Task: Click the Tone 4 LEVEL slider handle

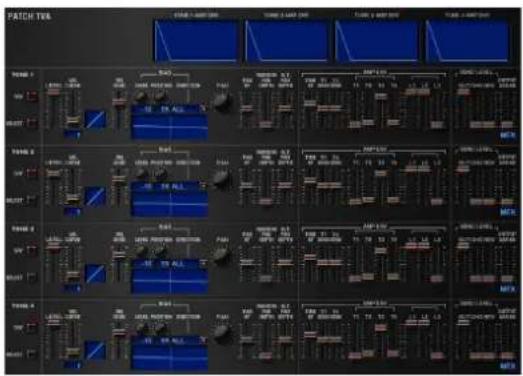Action: [x=53, y=323]
